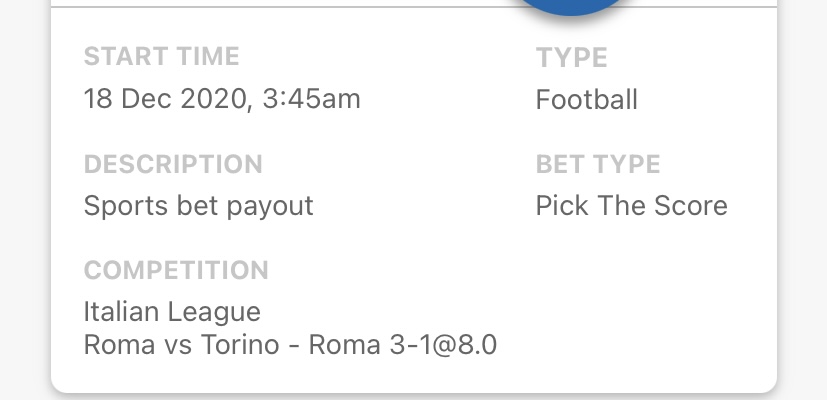The image size is (827, 400).
Task: Open the Italian League competition
Action: 172,312
